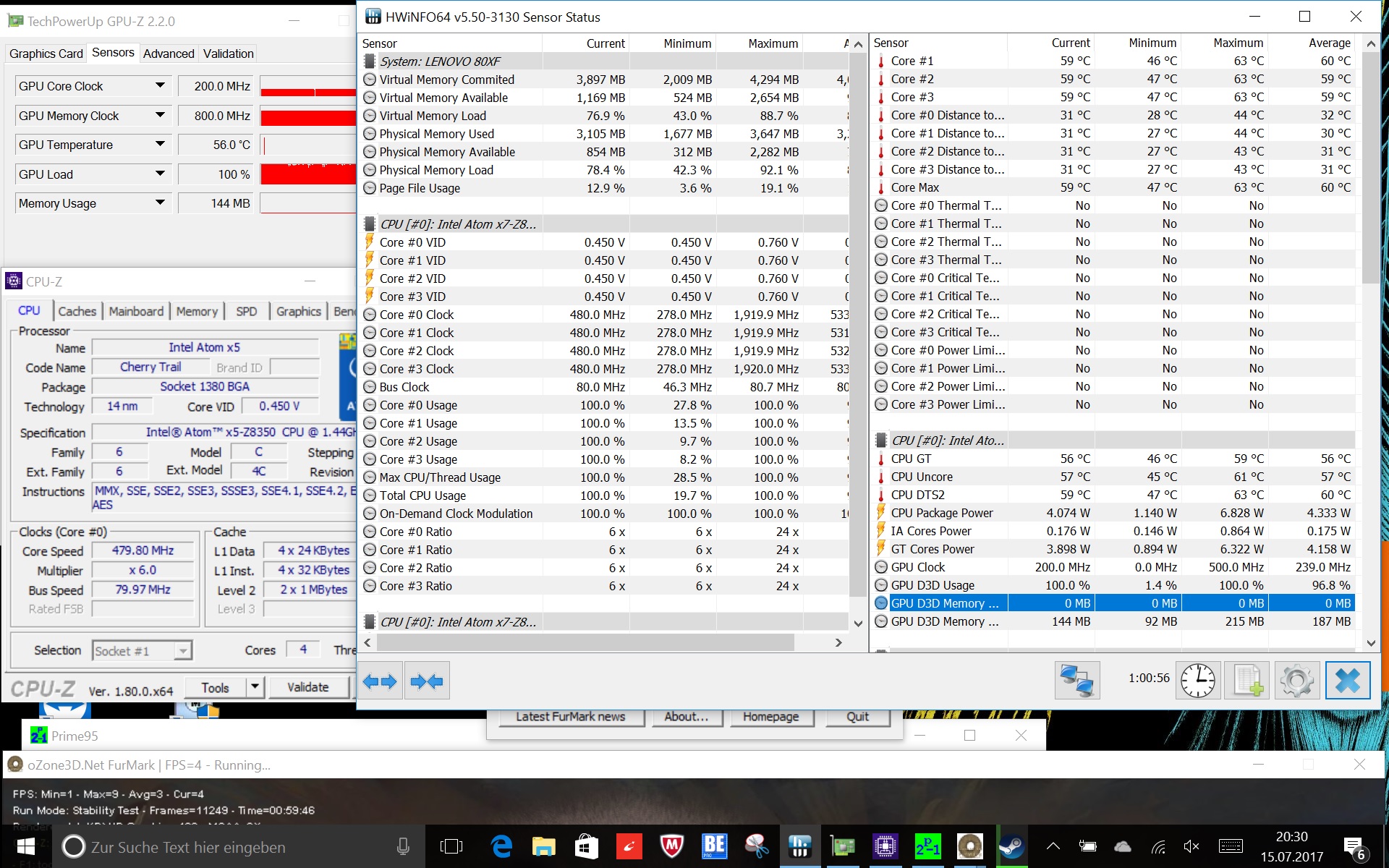This screenshot has height=868, width=1389.
Task: Switch to CPU-Z taskbar icon
Action: tap(885, 846)
